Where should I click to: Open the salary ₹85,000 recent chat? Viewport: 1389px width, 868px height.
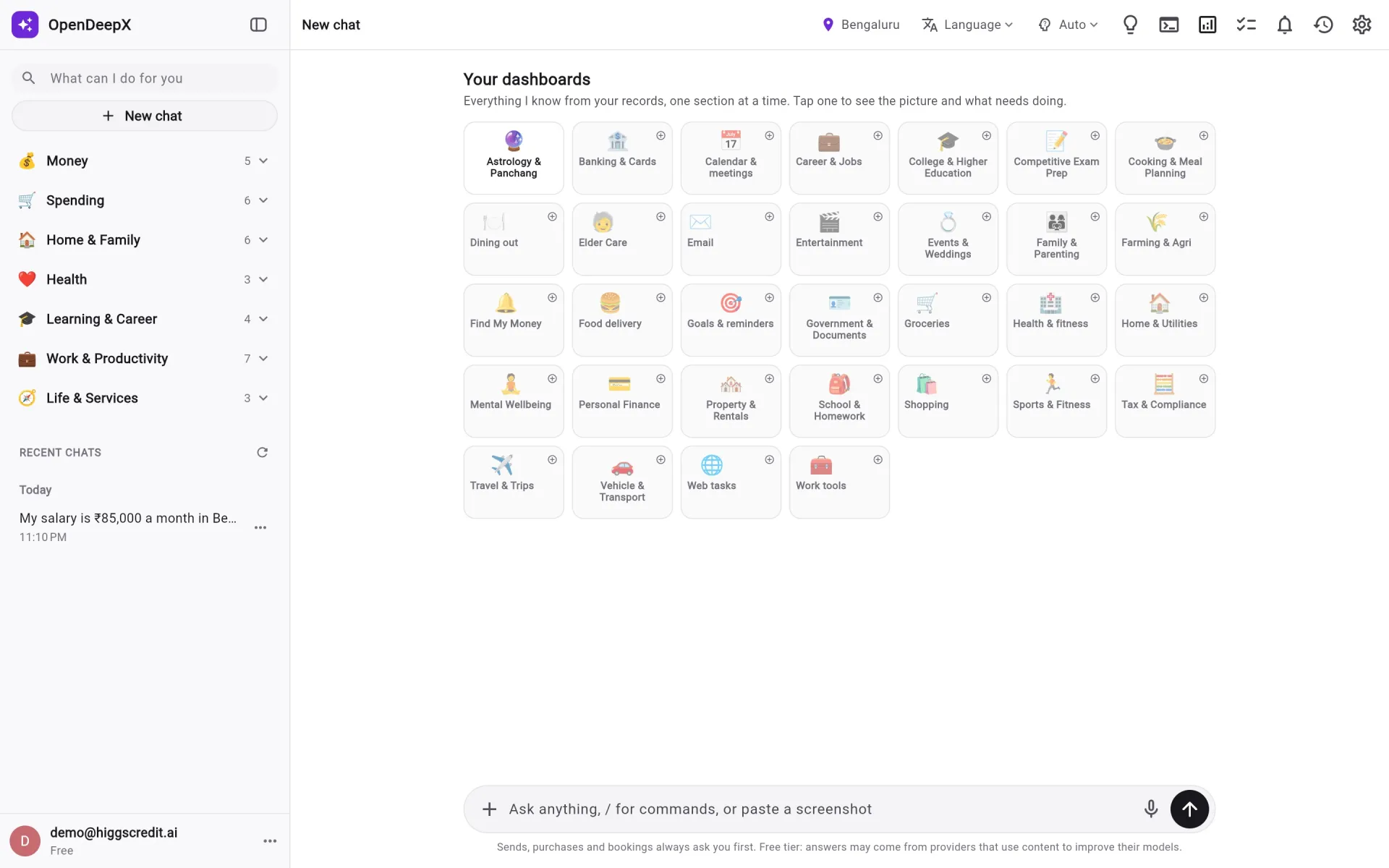[x=128, y=527]
